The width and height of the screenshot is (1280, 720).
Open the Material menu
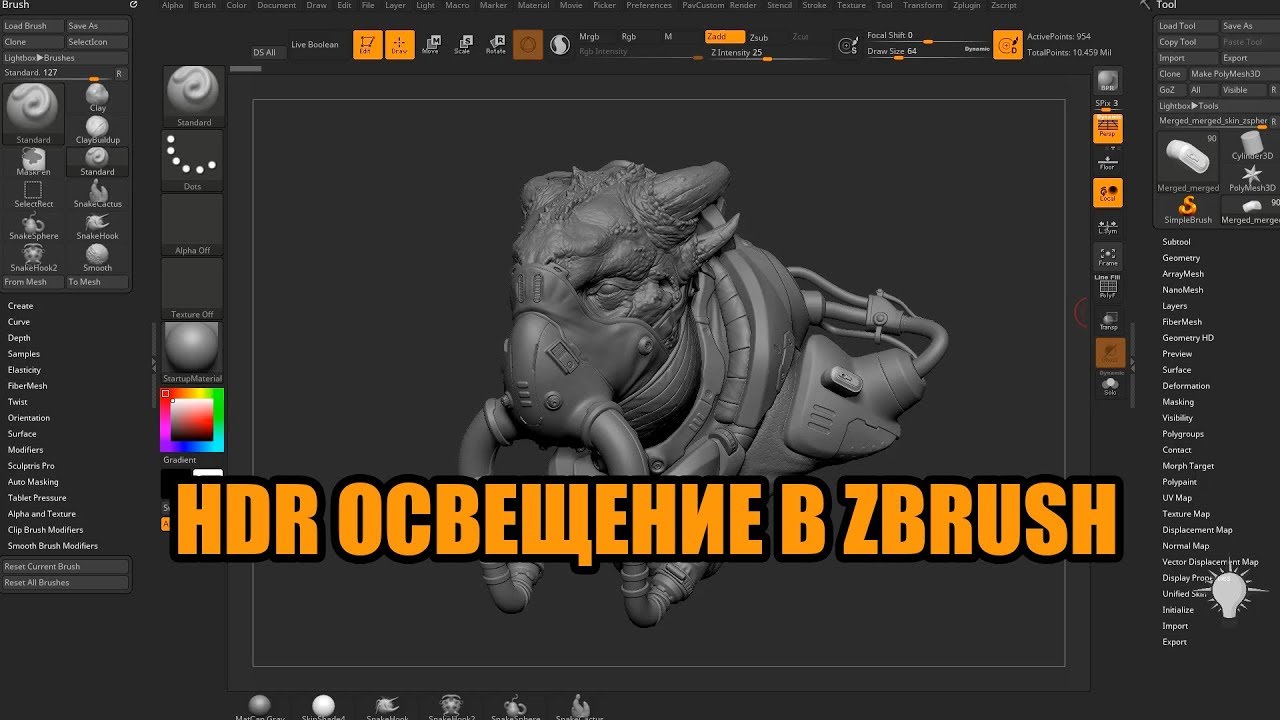coord(533,5)
